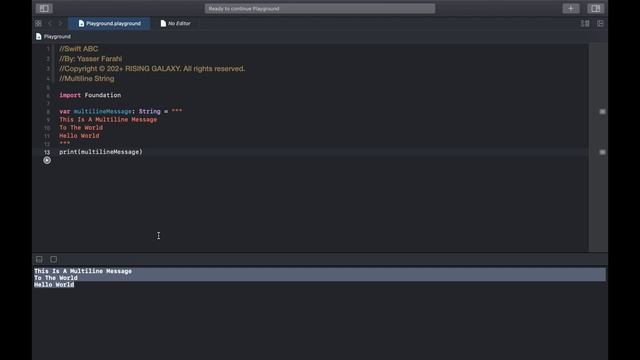Click 'To The World' in the editor
Image resolution: width=640 pixels, height=360 pixels.
(81, 127)
